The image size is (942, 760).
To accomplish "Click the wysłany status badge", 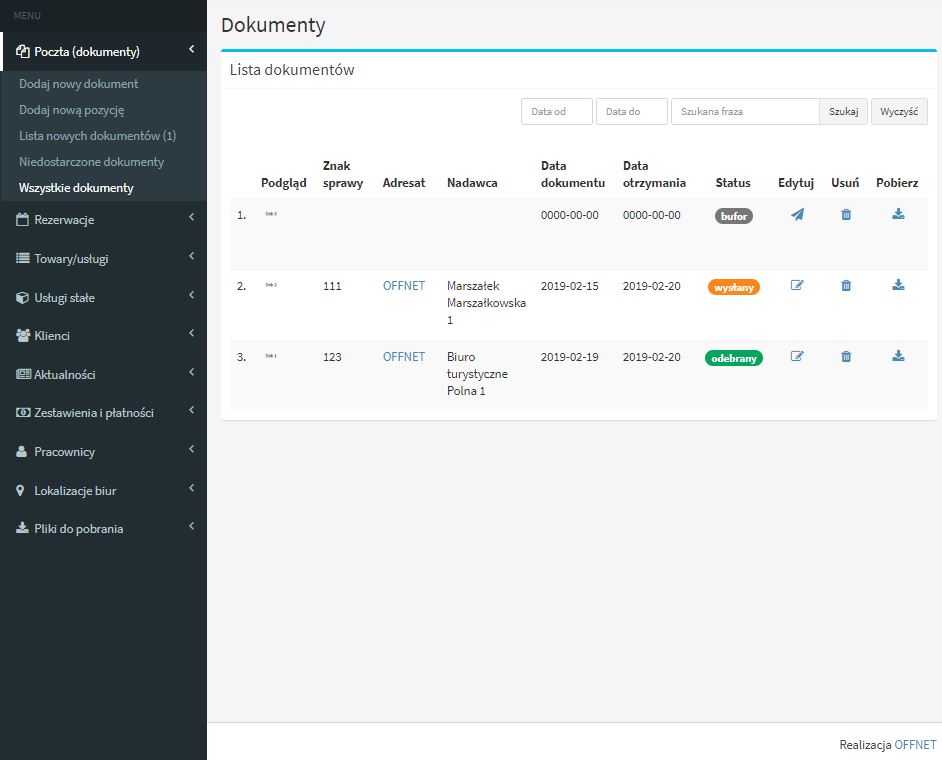I will (x=734, y=287).
